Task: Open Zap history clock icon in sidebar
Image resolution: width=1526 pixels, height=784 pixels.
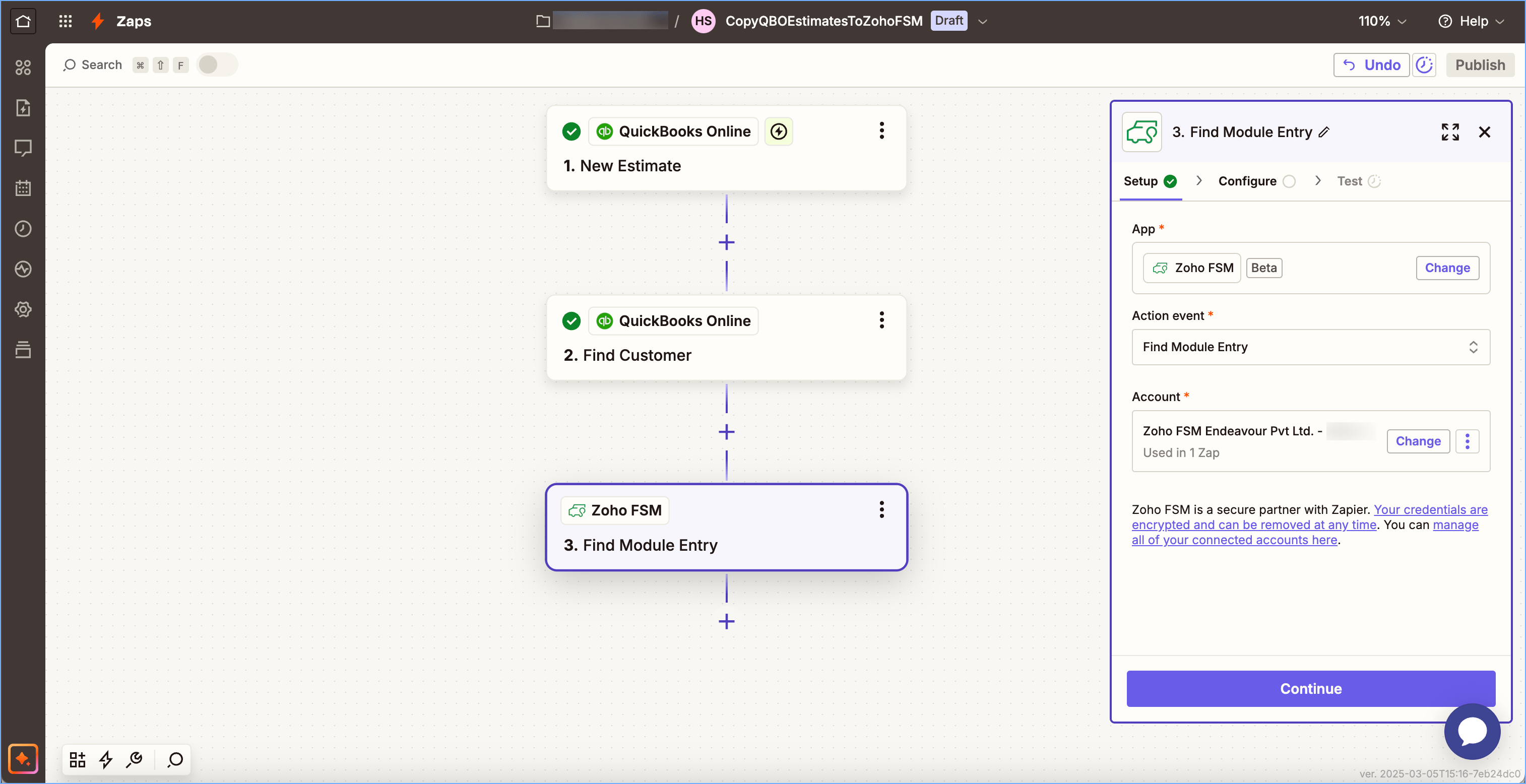Action: (23, 229)
